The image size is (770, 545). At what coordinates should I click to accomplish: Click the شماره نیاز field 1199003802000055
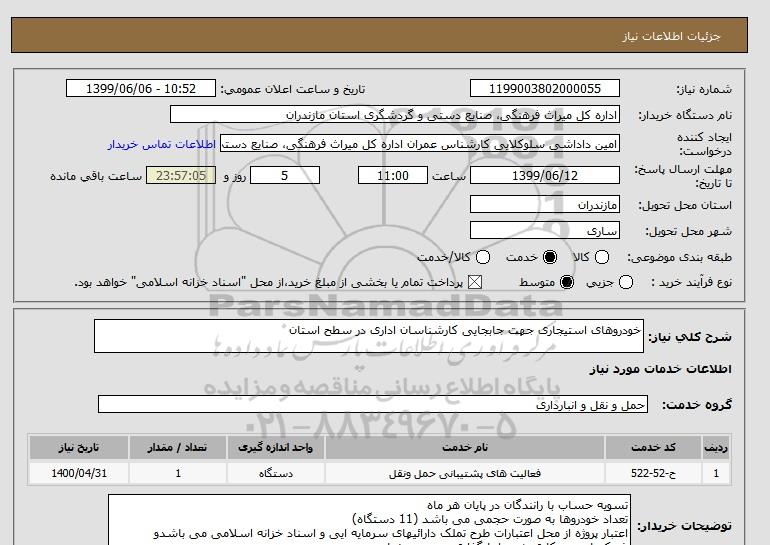click(x=545, y=88)
